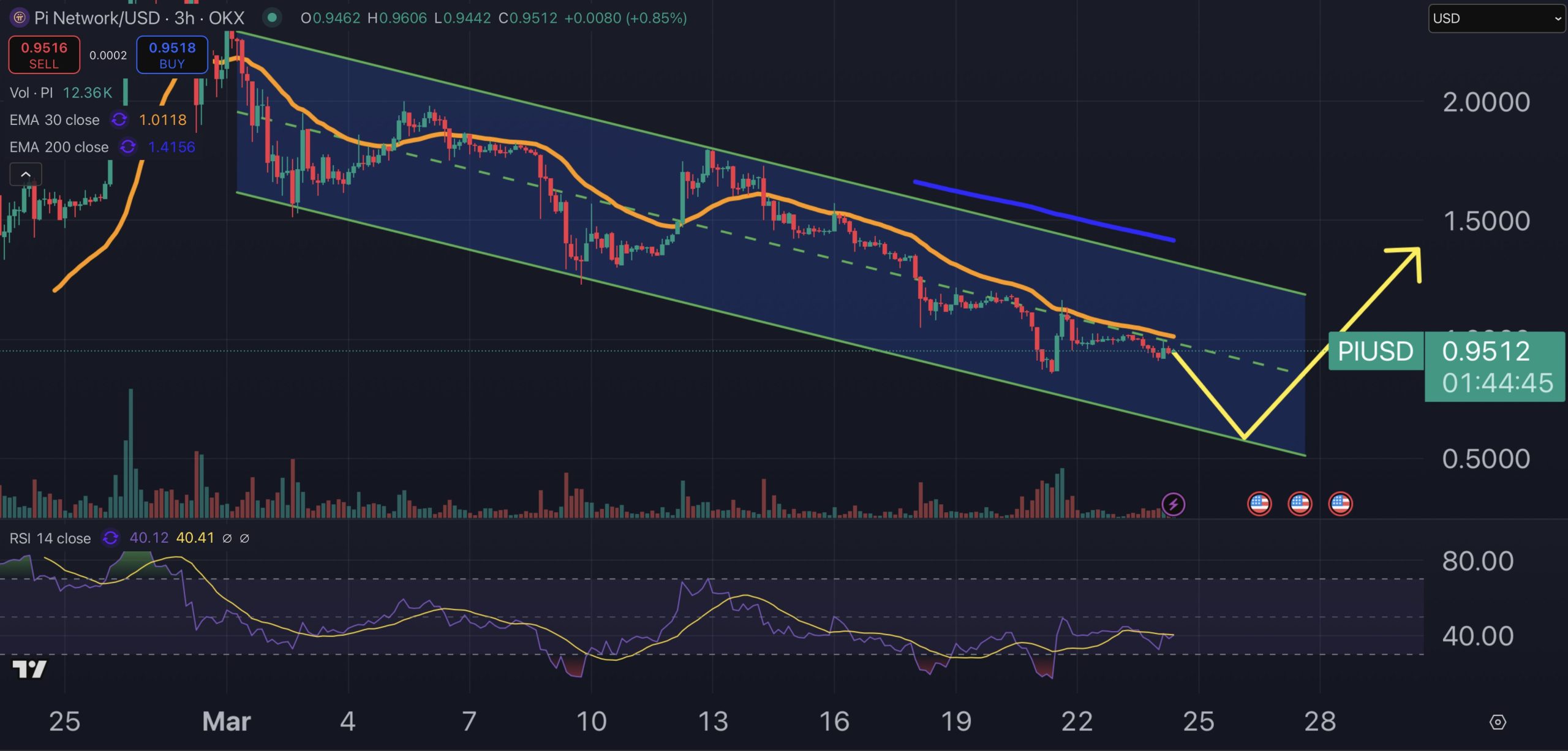Click the refresh icon beside EMA 30 close
Image resolution: width=1568 pixels, height=751 pixels.
click(x=120, y=120)
